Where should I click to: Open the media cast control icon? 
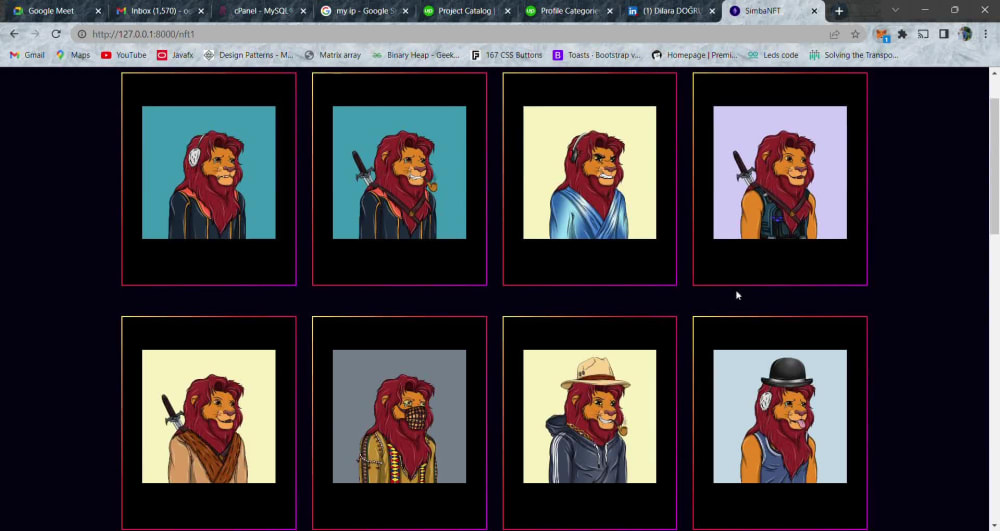(923, 34)
